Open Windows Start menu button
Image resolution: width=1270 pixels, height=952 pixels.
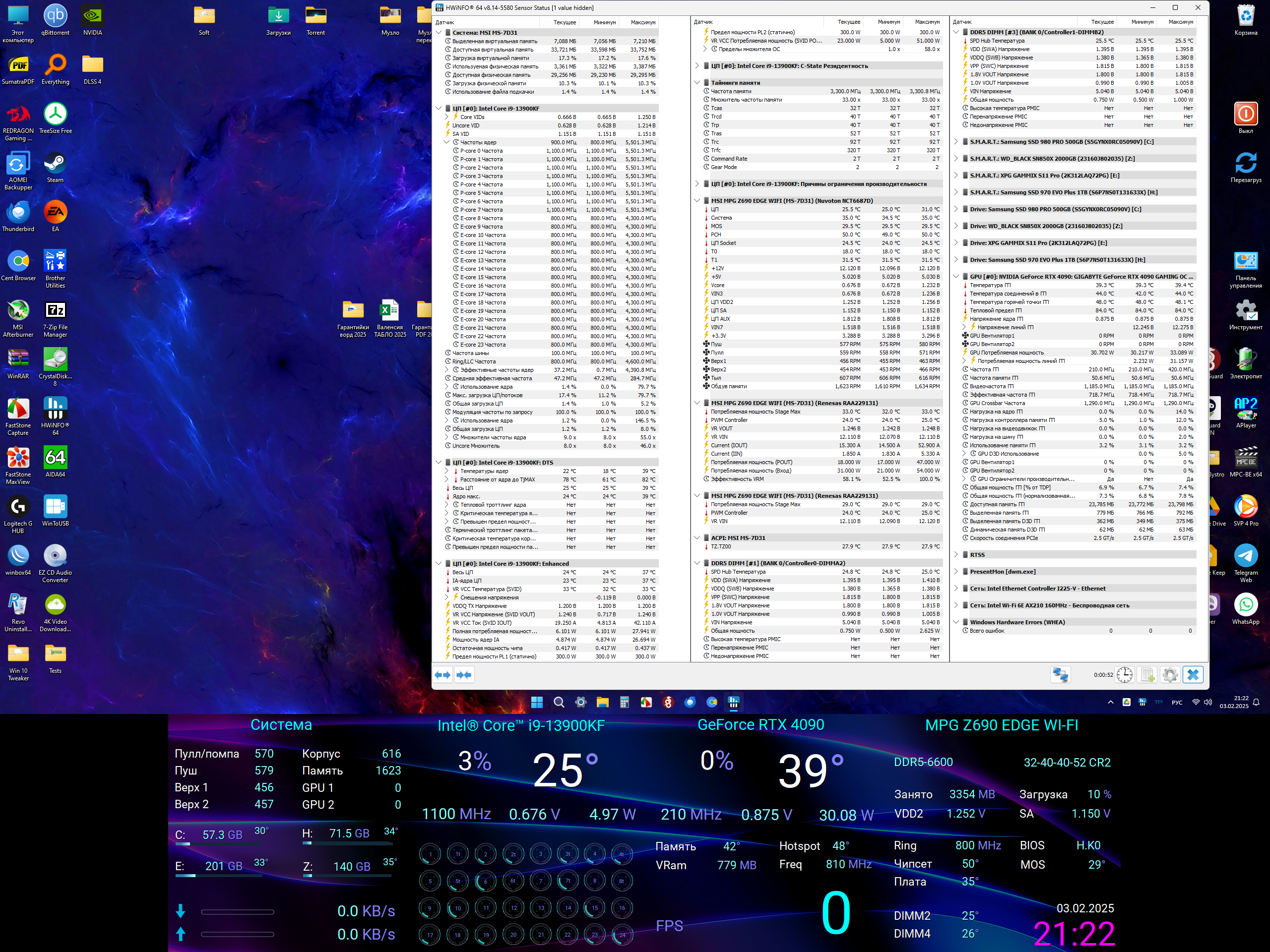click(x=537, y=702)
